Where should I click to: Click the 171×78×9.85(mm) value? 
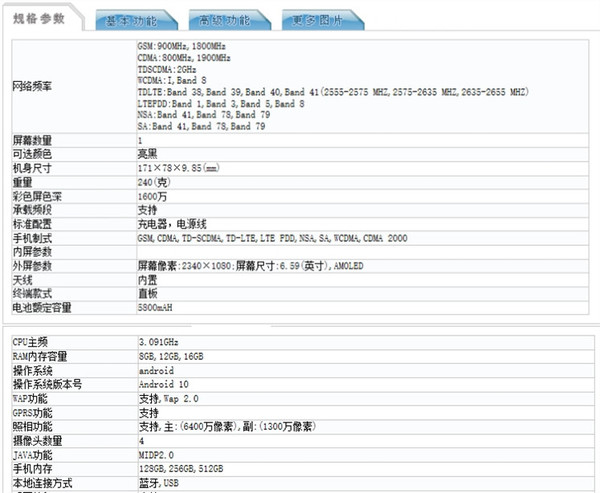click(x=178, y=168)
